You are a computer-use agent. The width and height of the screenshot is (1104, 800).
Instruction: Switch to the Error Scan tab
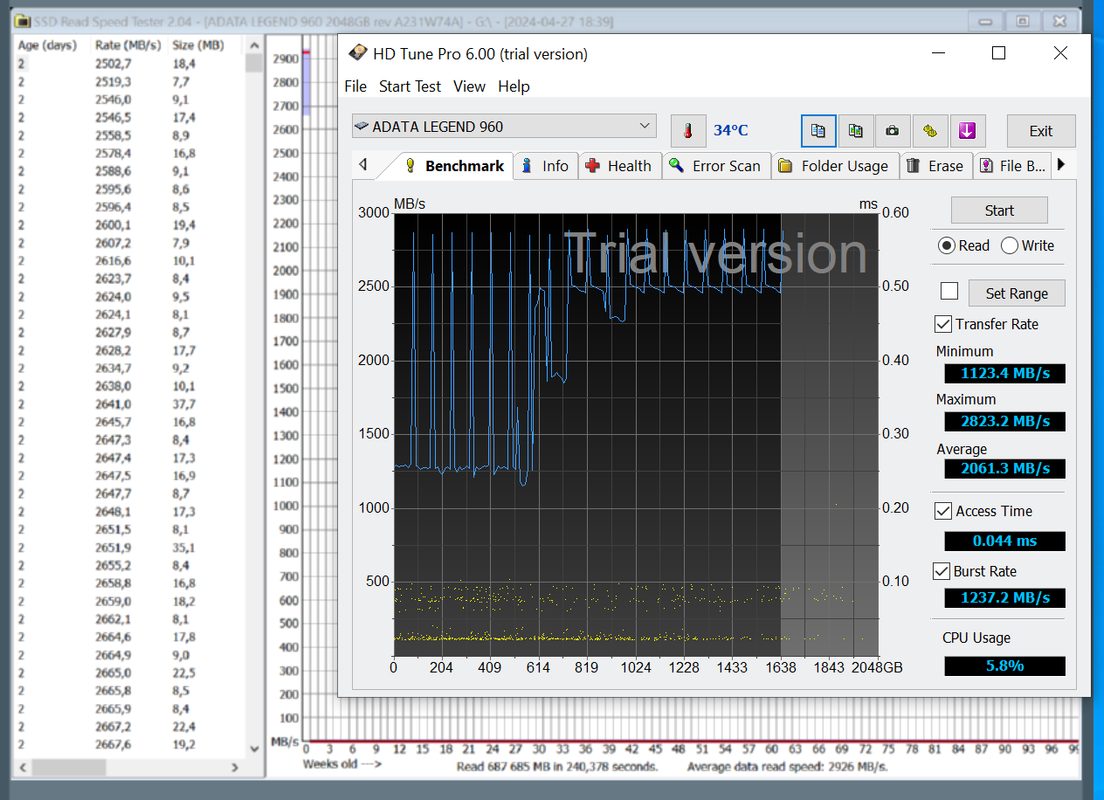pos(716,165)
